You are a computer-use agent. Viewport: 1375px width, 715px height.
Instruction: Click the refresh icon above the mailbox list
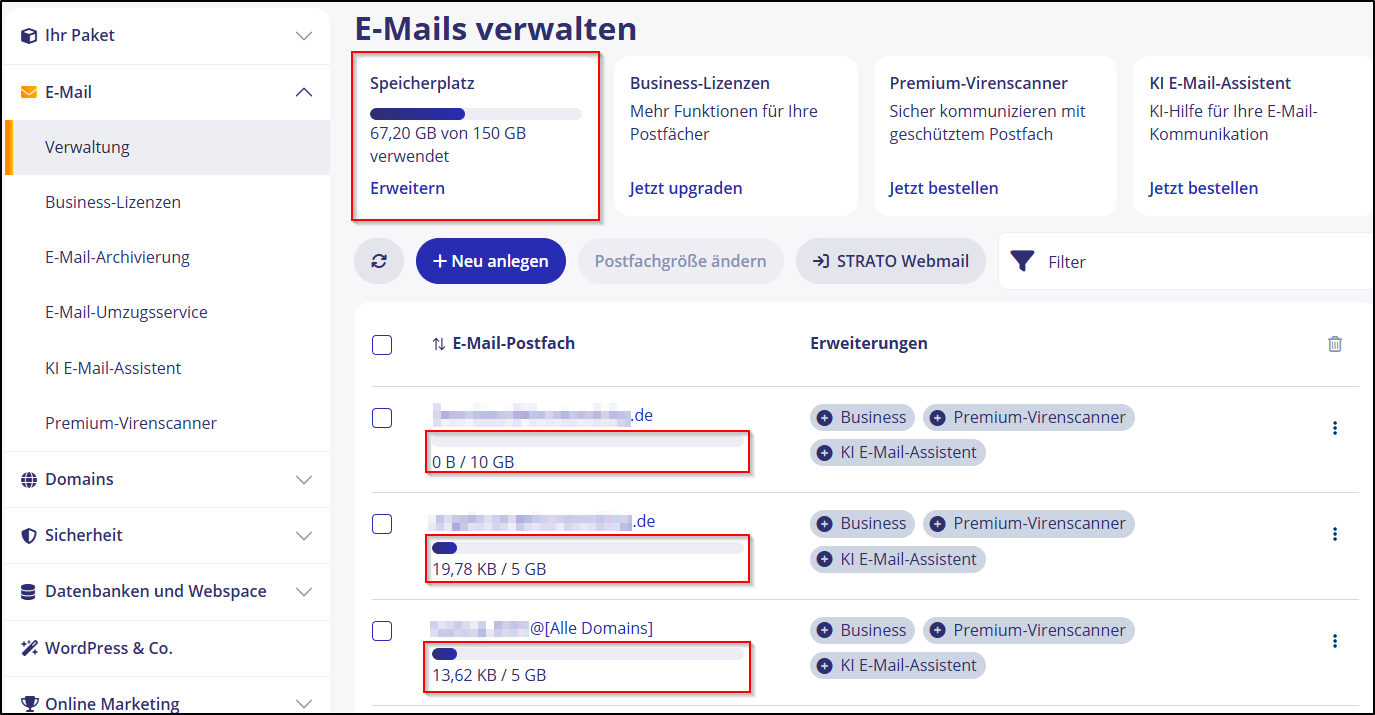[379, 260]
